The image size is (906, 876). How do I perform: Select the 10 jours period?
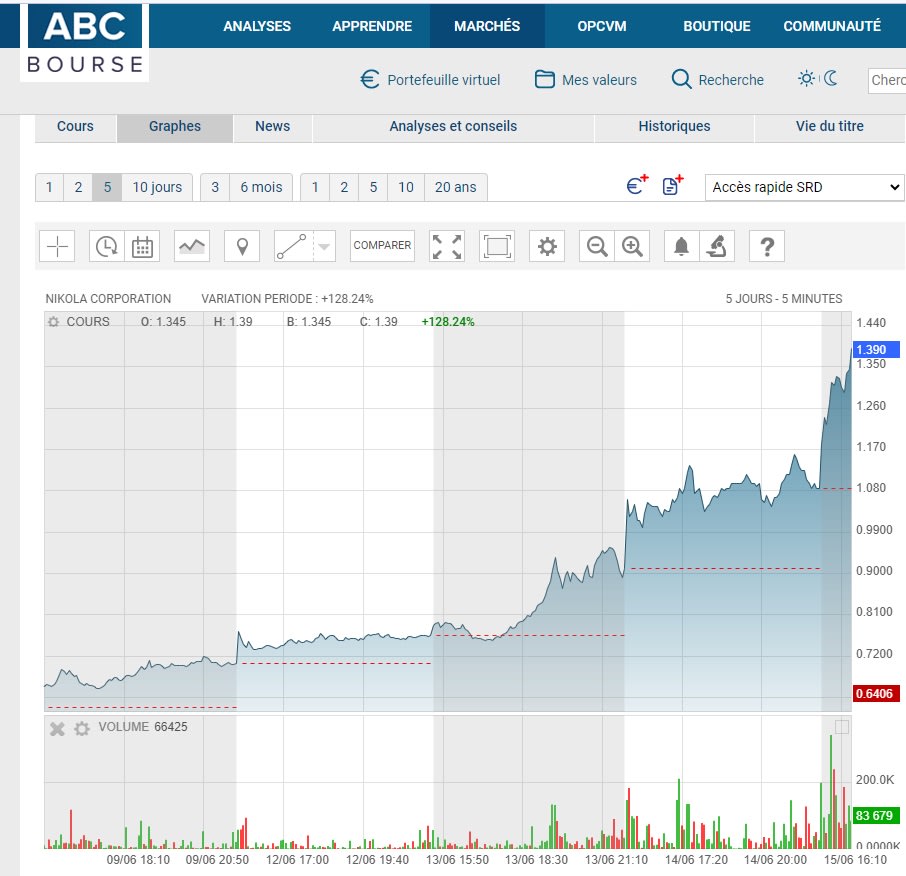(x=157, y=187)
